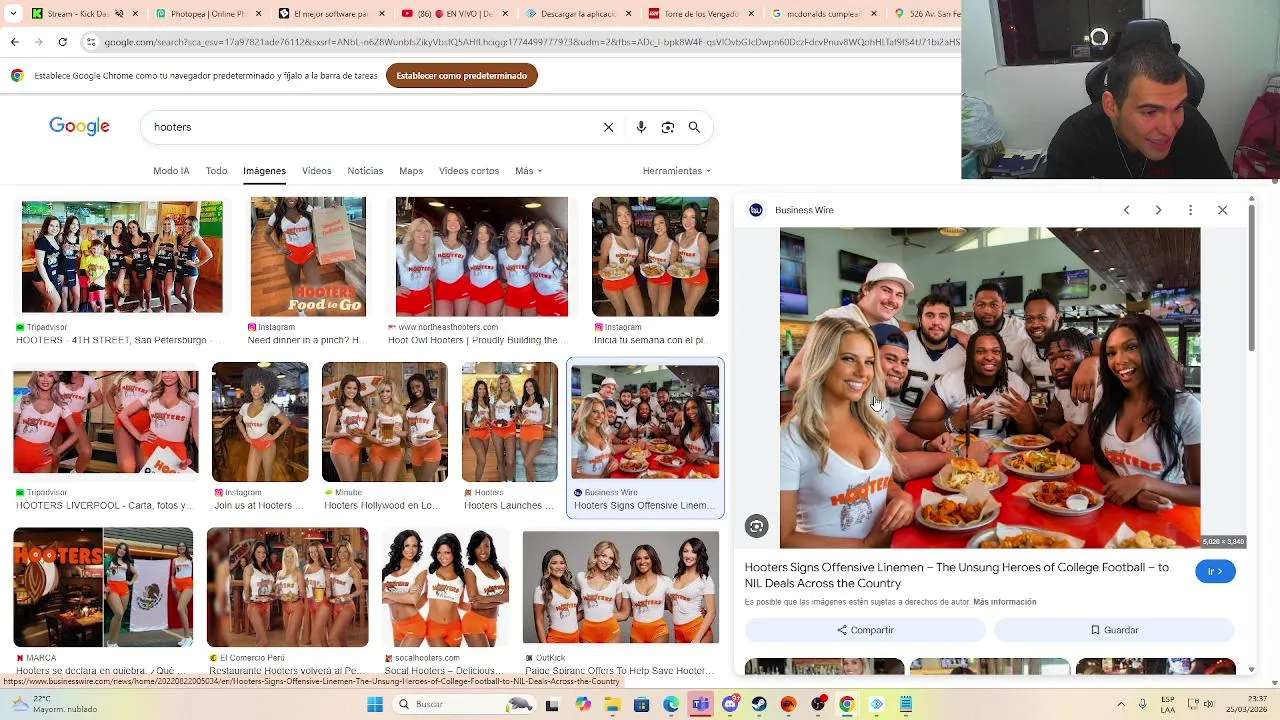
Task: Open Microsoft Store from taskbar
Action: [641, 704]
